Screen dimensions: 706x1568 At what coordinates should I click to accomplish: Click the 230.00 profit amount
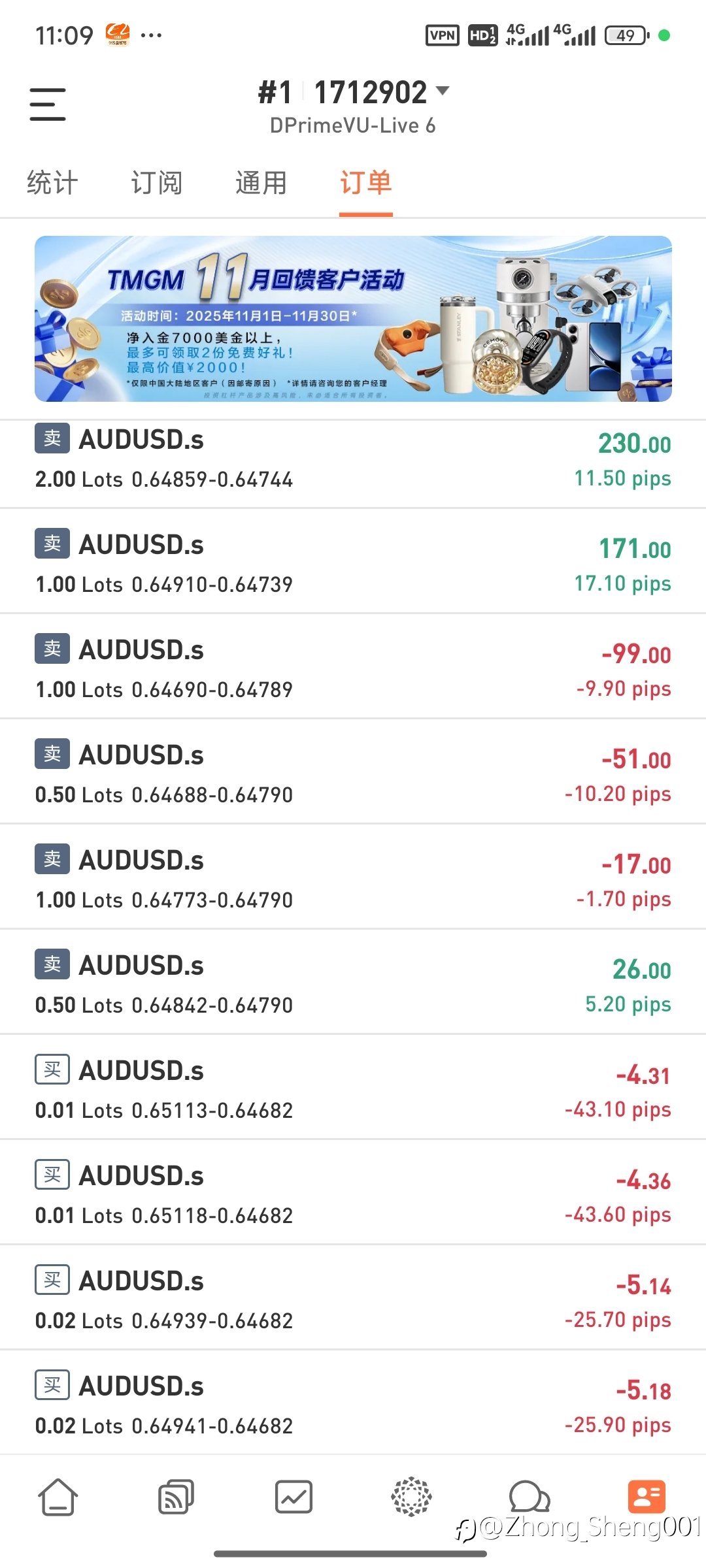click(634, 444)
